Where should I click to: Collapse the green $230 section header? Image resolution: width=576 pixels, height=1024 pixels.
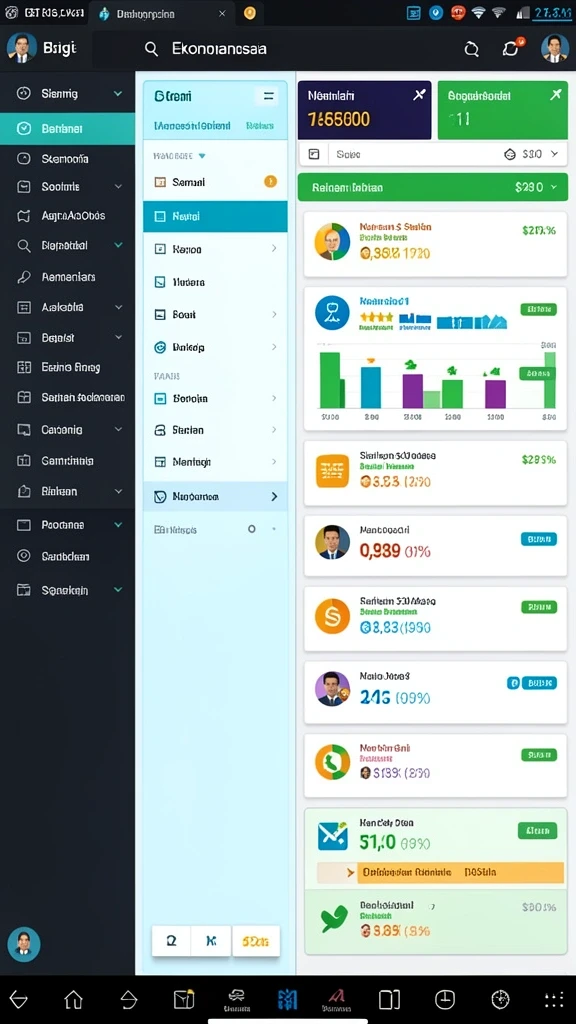click(x=554, y=187)
